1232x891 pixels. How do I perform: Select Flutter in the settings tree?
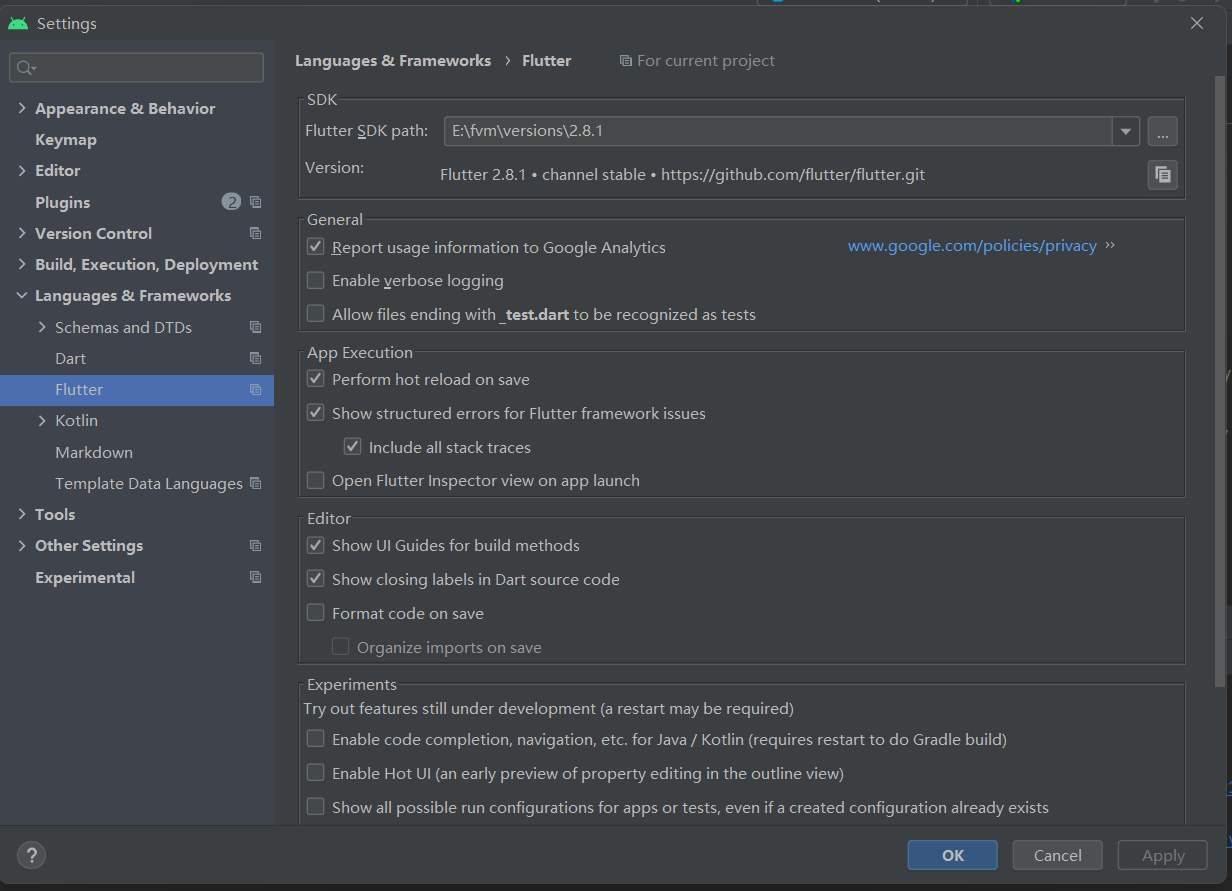(137, 390)
